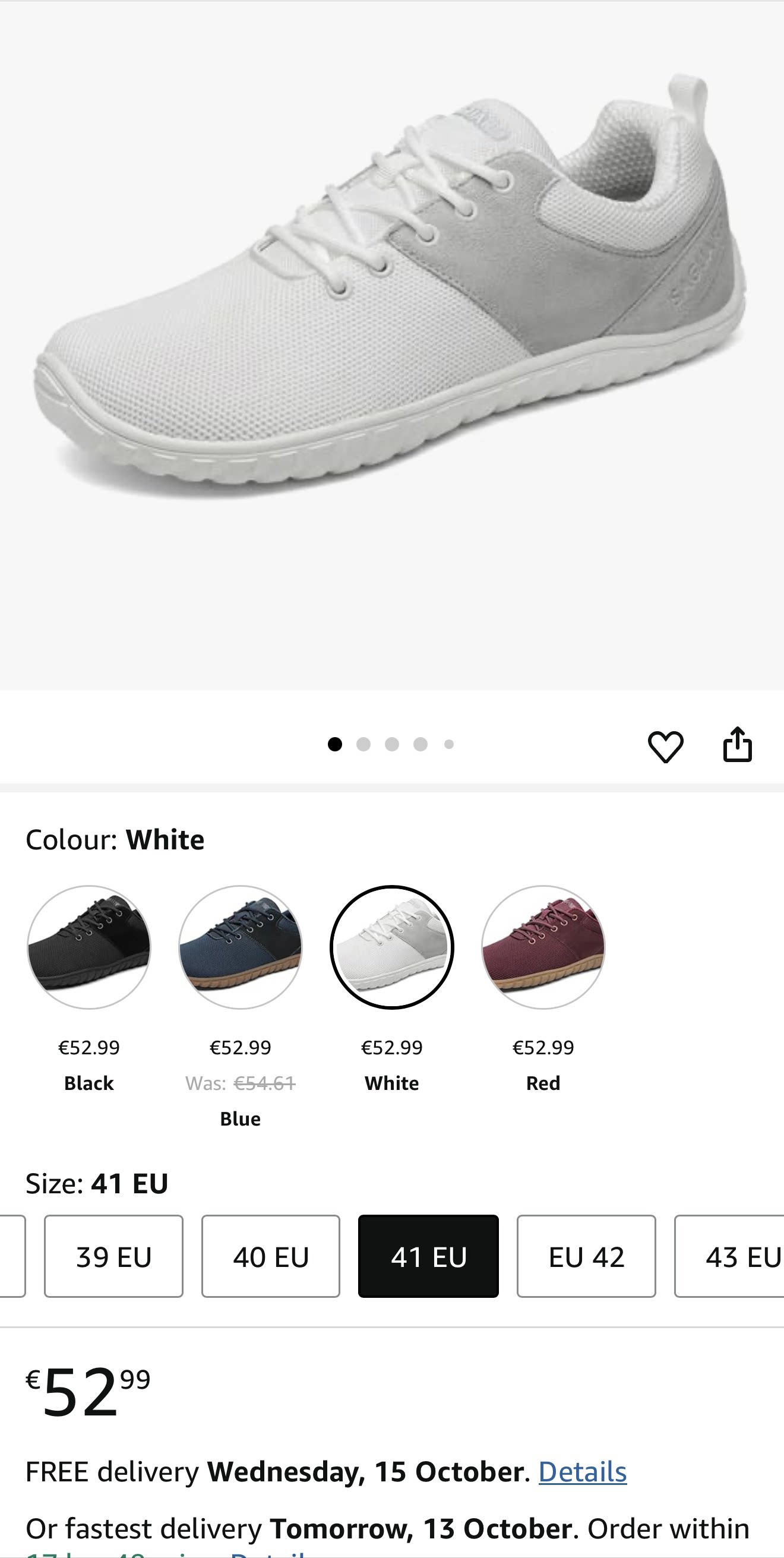Select the 41 EU size button

click(x=428, y=1256)
